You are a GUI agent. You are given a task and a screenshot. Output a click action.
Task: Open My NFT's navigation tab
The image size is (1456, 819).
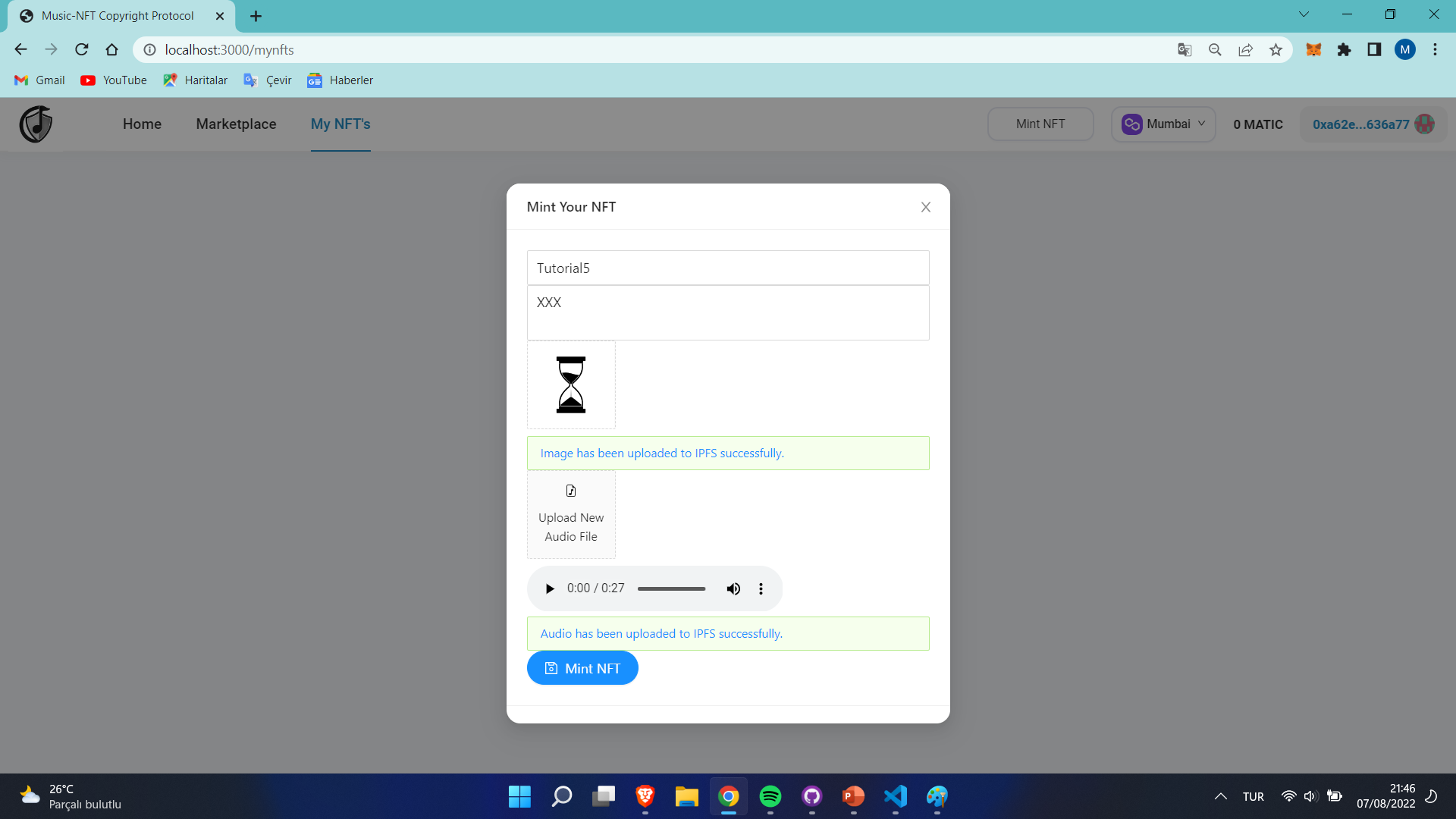coord(340,124)
